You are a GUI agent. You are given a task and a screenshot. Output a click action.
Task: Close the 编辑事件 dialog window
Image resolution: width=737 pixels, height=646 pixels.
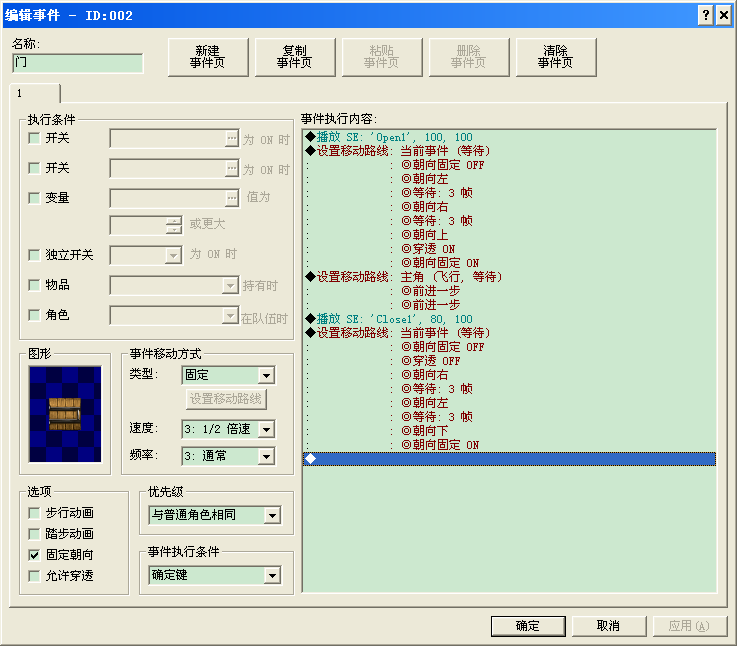tap(724, 16)
